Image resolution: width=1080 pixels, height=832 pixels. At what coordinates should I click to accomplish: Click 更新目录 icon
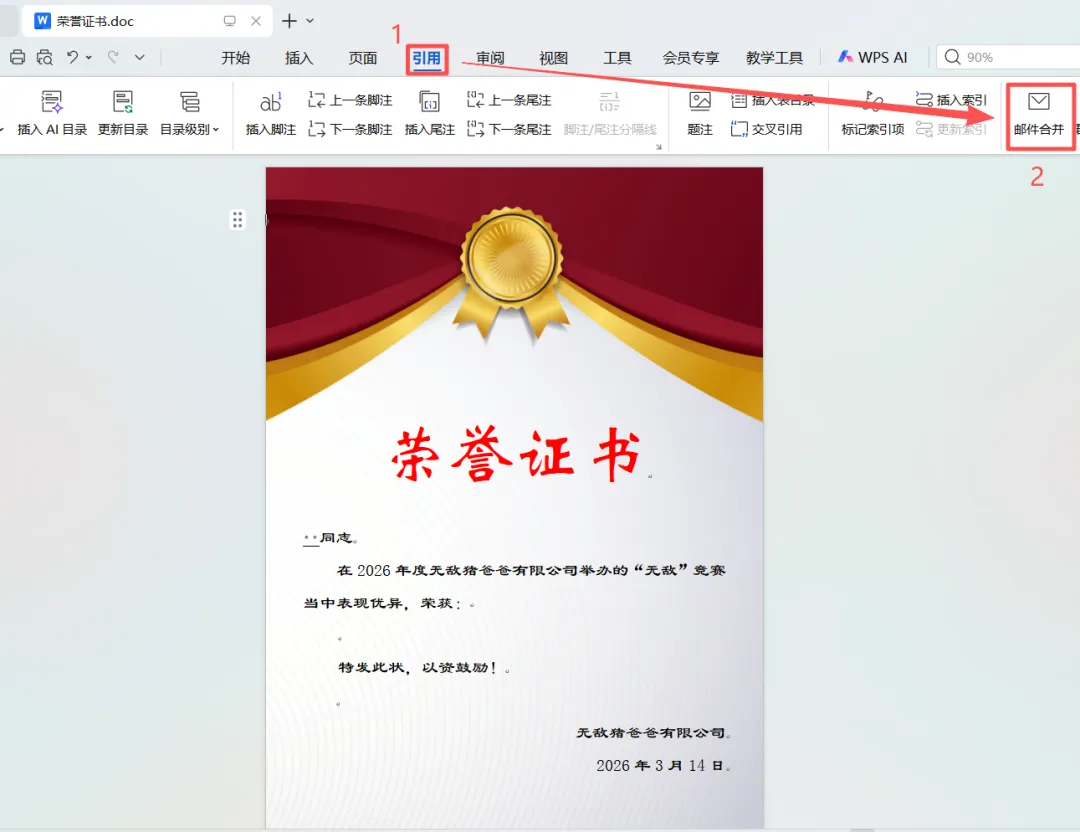click(x=123, y=114)
